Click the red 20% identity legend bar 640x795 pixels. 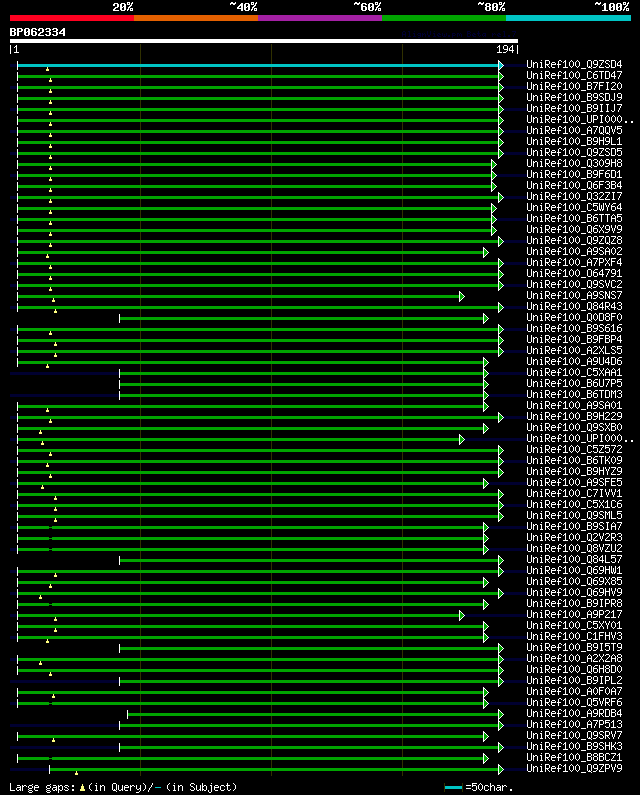click(x=72, y=18)
